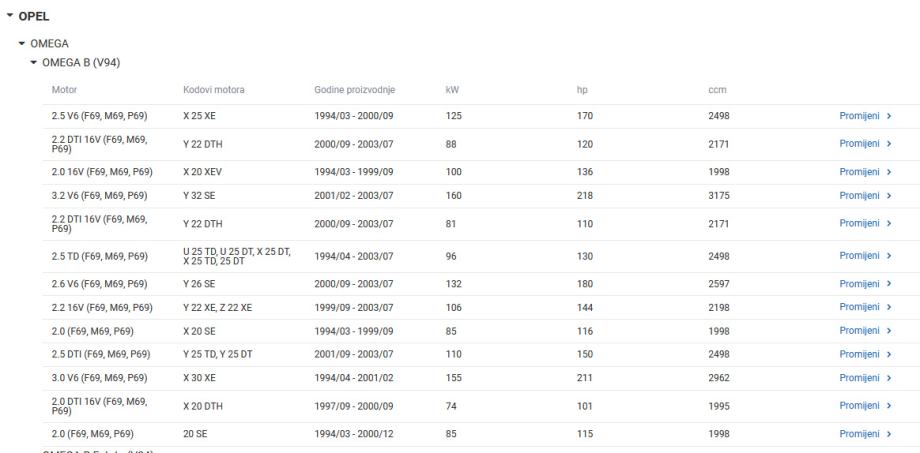920x453 pixels.
Task: Collapse the OPEL tree node
Action: tap(9, 16)
